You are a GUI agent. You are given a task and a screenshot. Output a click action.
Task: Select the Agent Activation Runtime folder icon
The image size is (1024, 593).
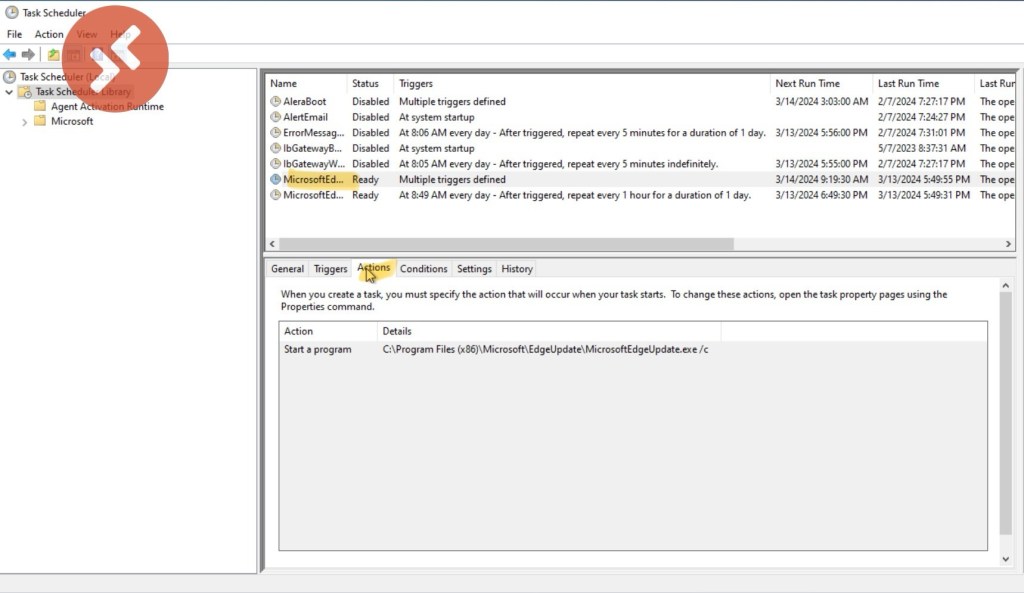(x=40, y=106)
